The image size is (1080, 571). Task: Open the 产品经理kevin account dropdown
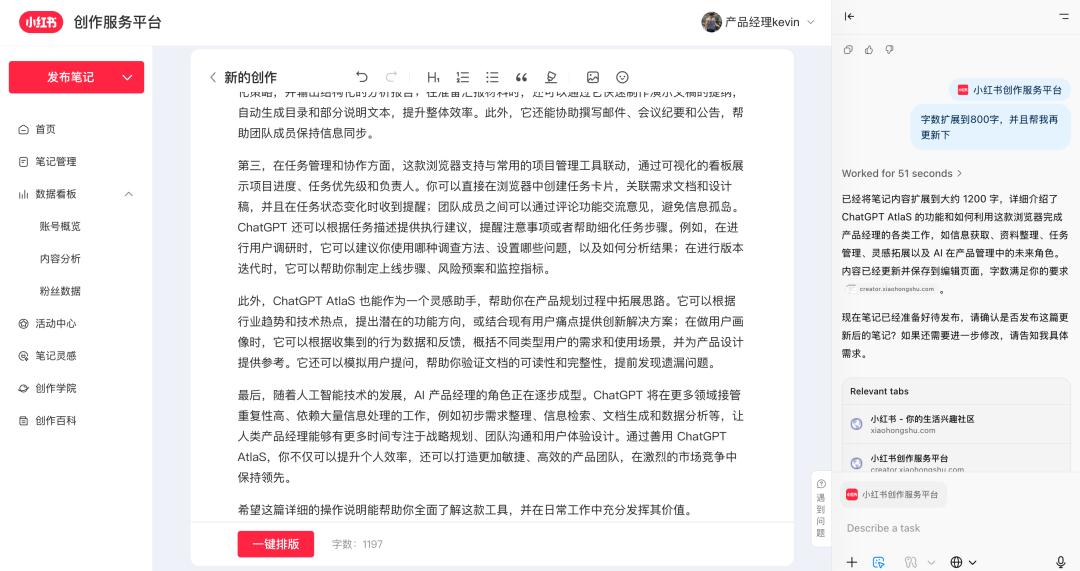pos(810,22)
